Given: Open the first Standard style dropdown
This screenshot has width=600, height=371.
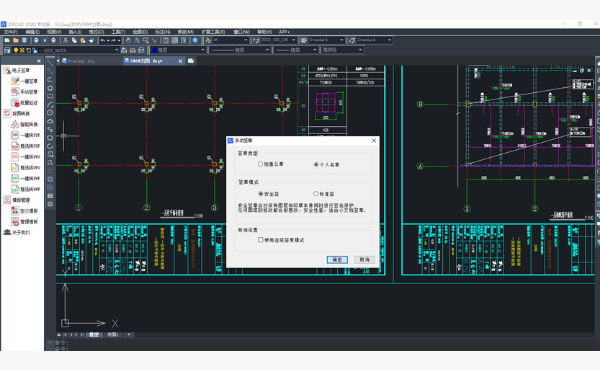Looking at the screenshot, I should [341, 40].
